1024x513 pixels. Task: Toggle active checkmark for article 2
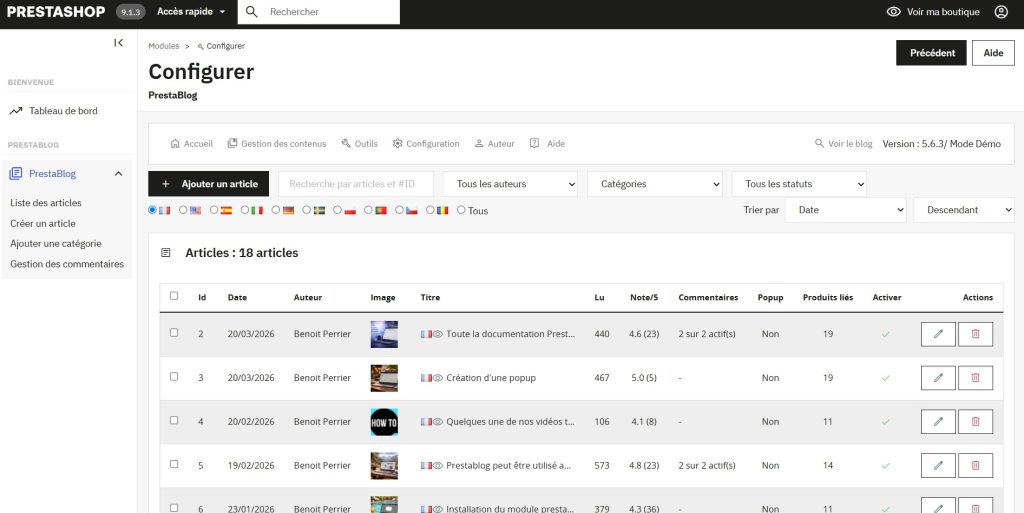(886, 334)
